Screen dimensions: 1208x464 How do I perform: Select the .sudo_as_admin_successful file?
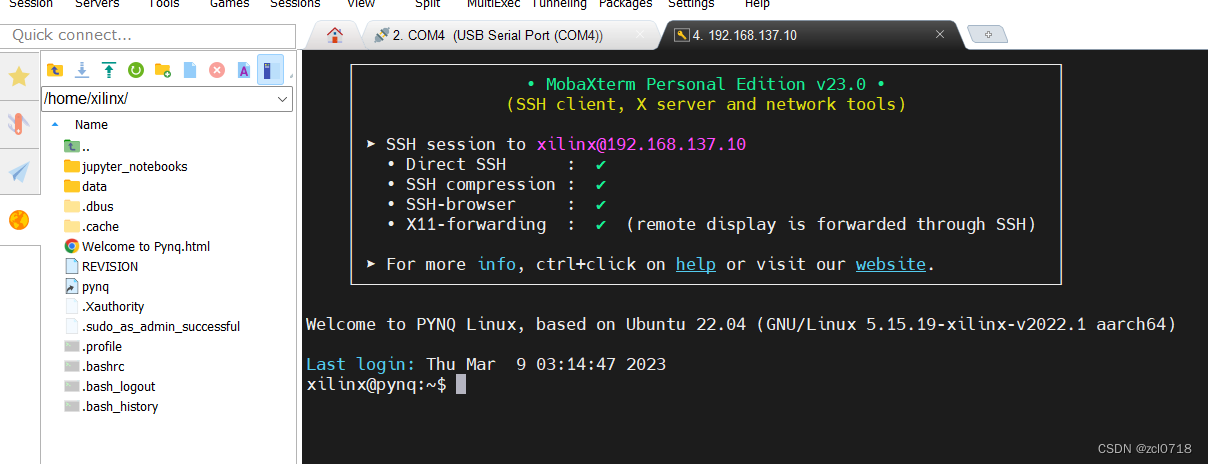tap(152, 326)
